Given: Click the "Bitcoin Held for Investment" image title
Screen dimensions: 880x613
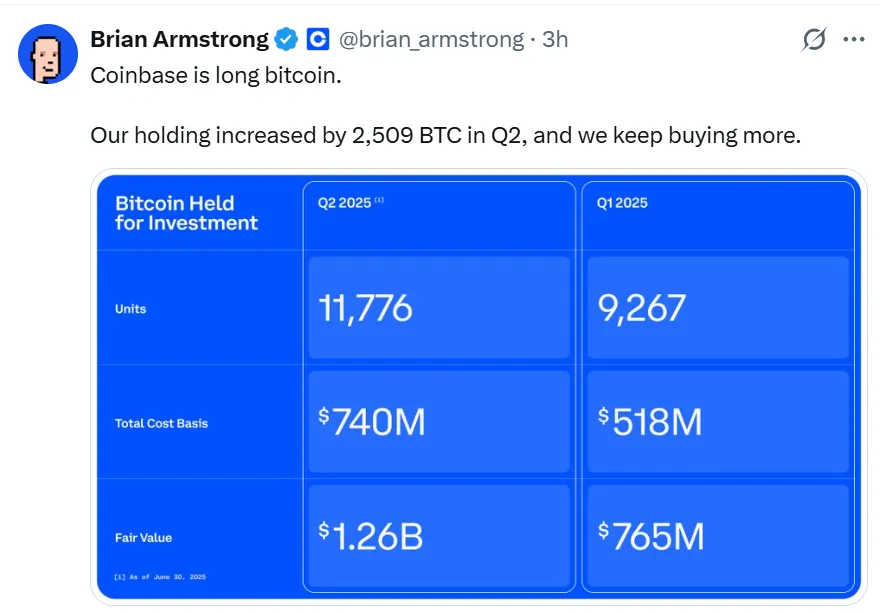Looking at the screenshot, I should pos(187,213).
